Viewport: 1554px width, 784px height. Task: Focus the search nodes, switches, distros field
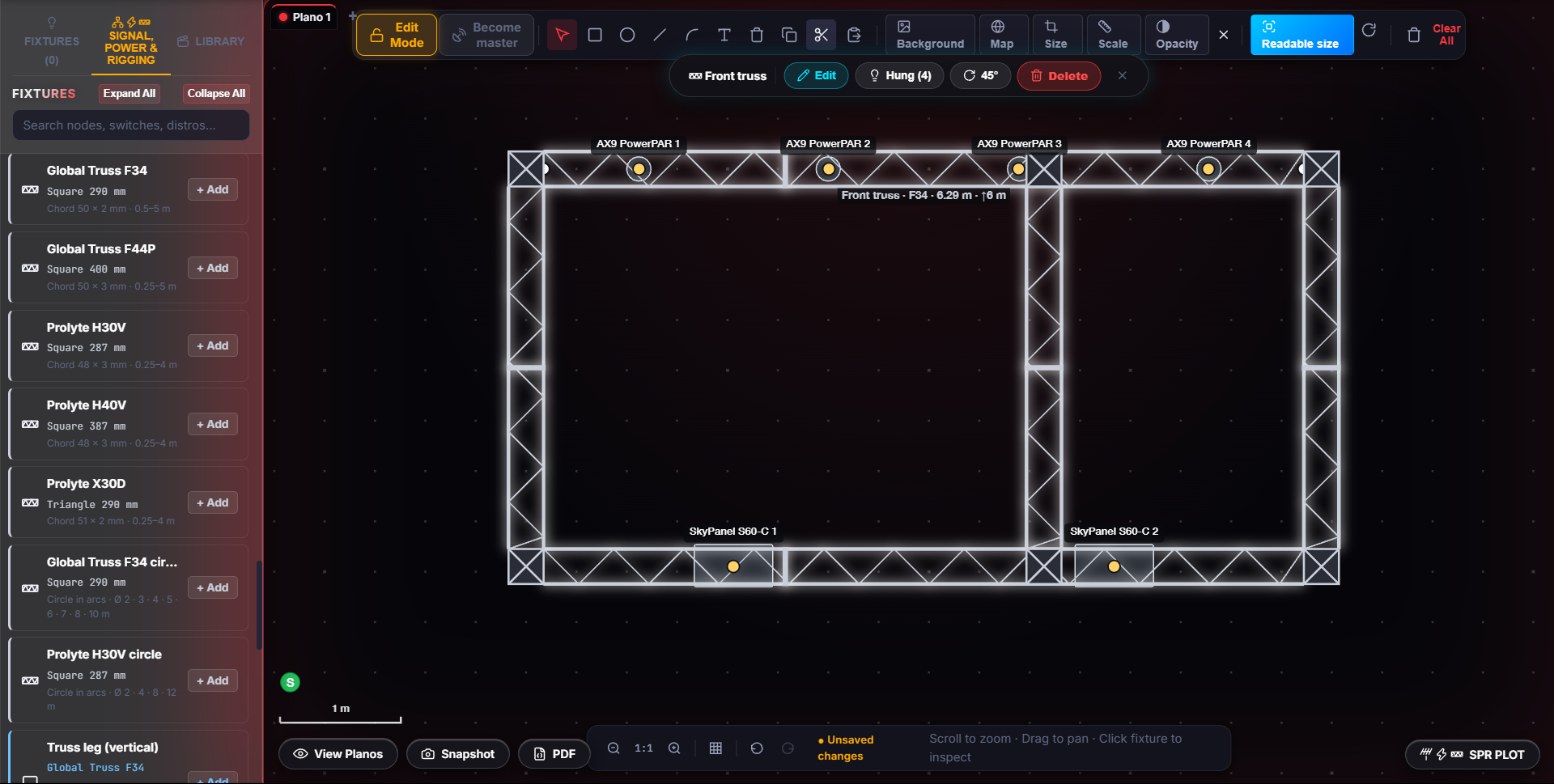pos(131,125)
